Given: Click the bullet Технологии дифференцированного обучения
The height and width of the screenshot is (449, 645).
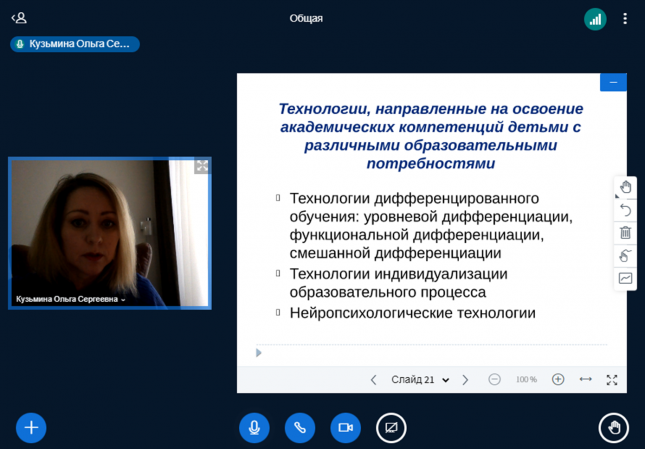Looking at the screenshot, I should coord(431,225).
